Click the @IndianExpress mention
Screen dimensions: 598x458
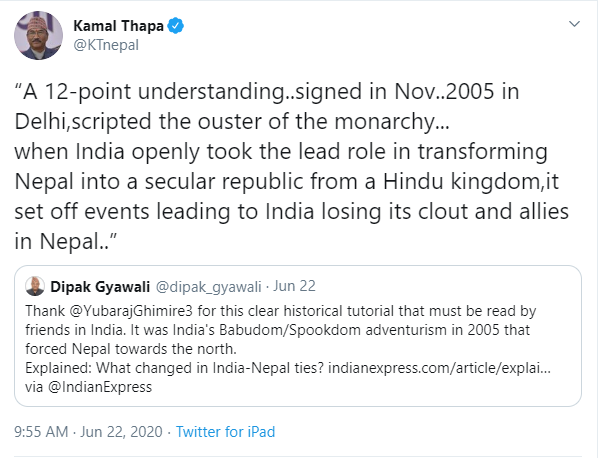[x=100, y=387]
